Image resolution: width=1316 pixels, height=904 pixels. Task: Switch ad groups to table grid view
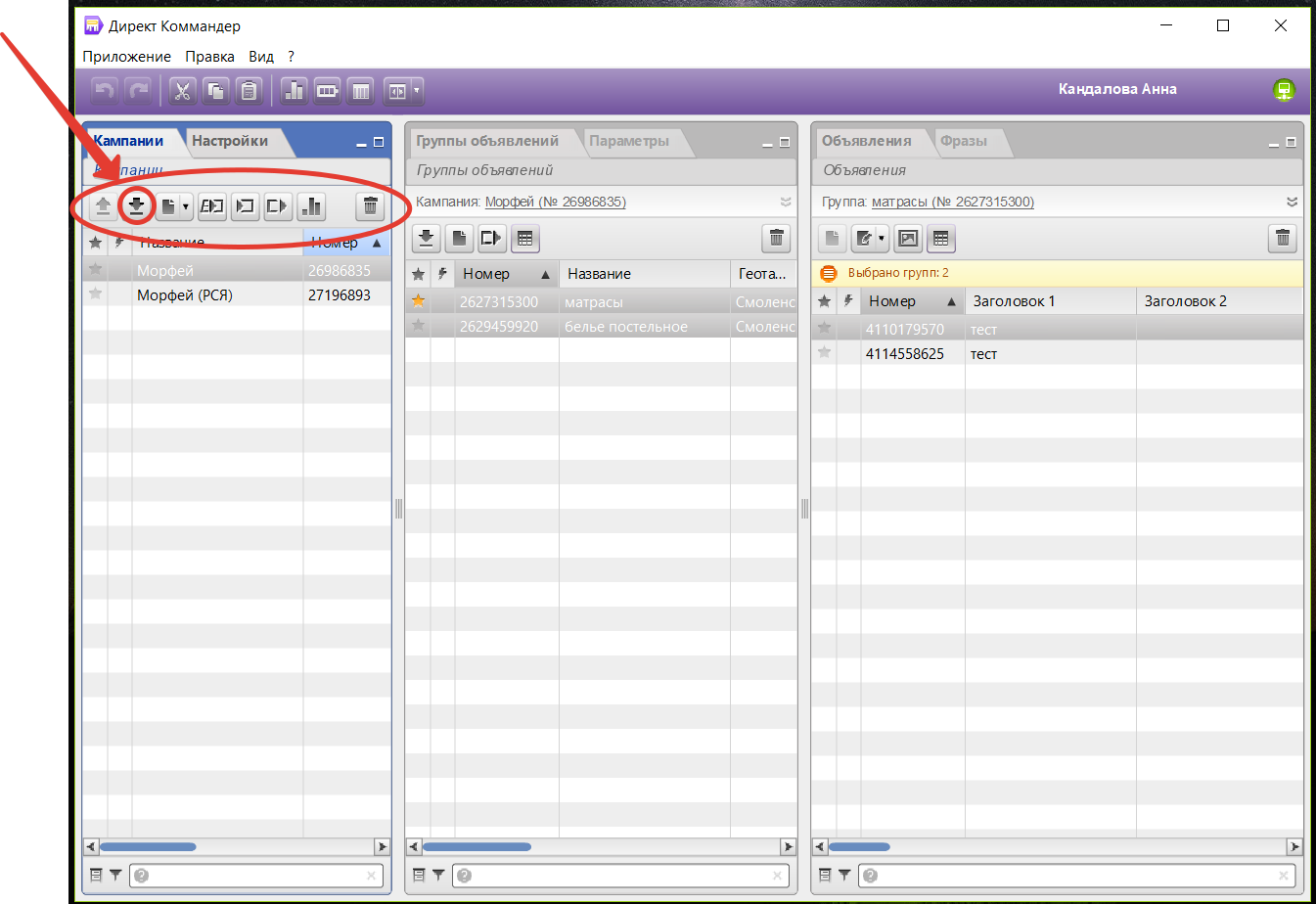[525, 239]
